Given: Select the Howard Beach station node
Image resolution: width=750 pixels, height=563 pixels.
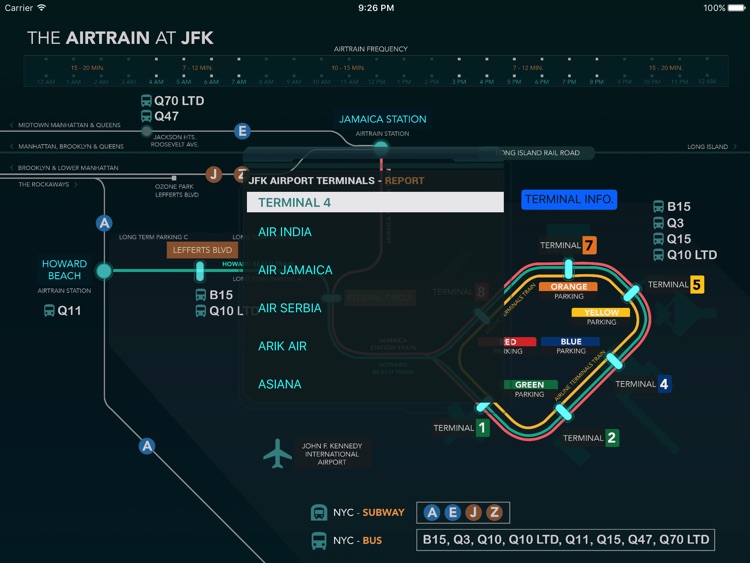Looking at the screenshot, I should tap(104, 271).
